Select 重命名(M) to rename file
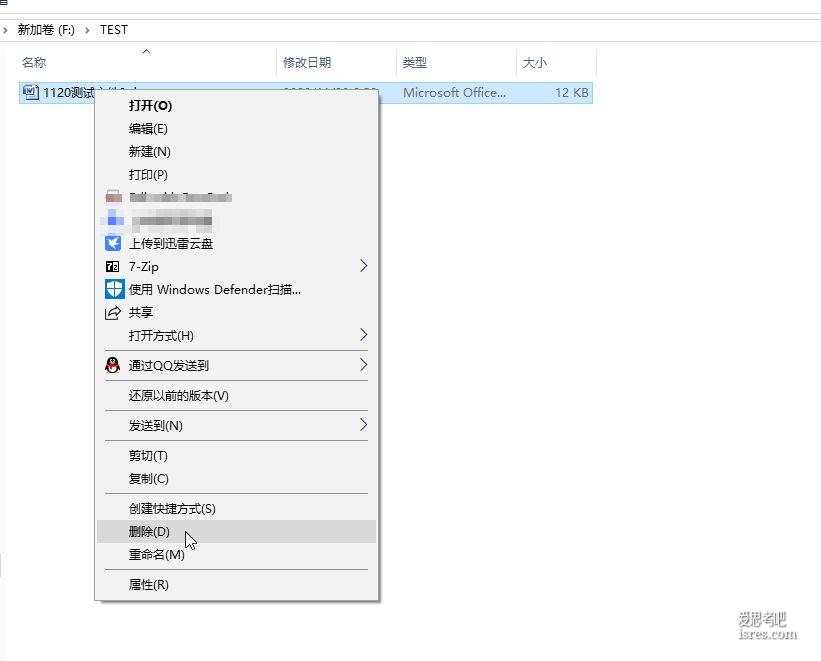The width and height of the screenshot is (821, 661). tap(236, 555)
